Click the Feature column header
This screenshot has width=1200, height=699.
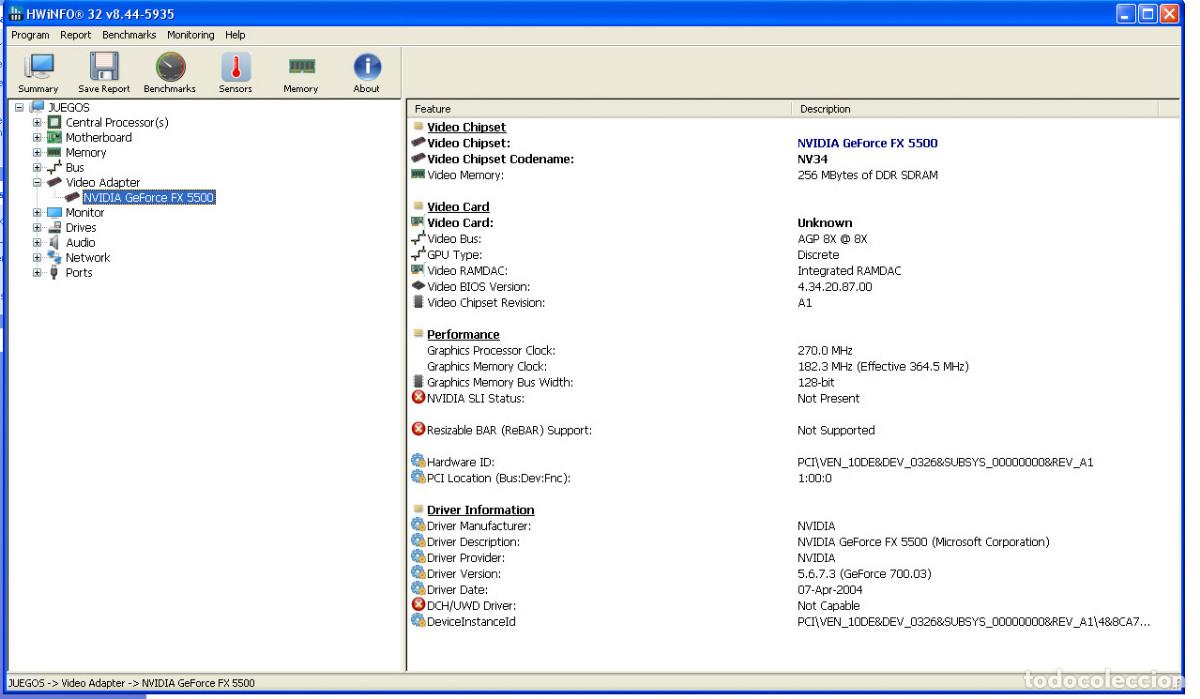click(600, 109)
